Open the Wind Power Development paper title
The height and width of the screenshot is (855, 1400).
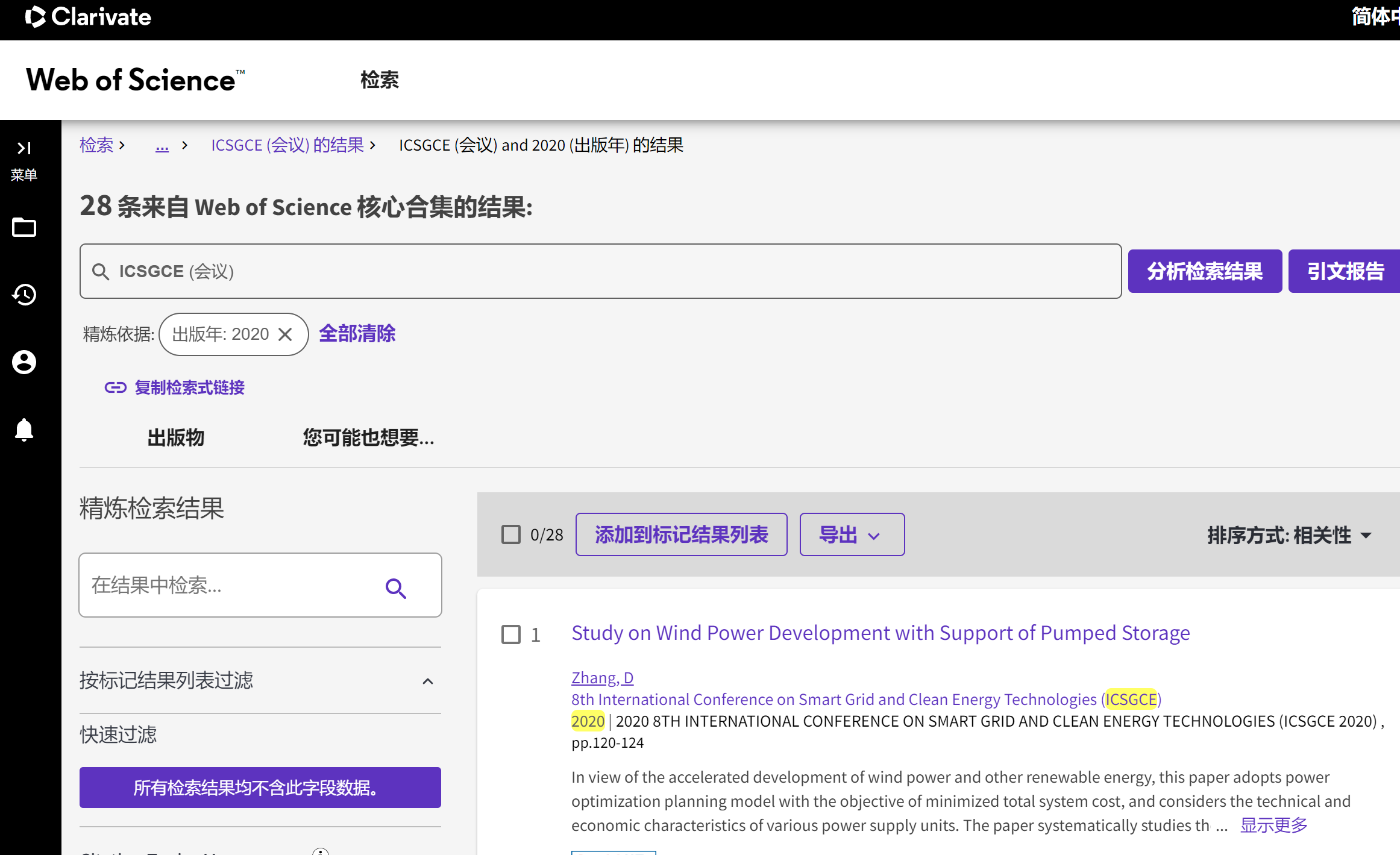(880, 633)
